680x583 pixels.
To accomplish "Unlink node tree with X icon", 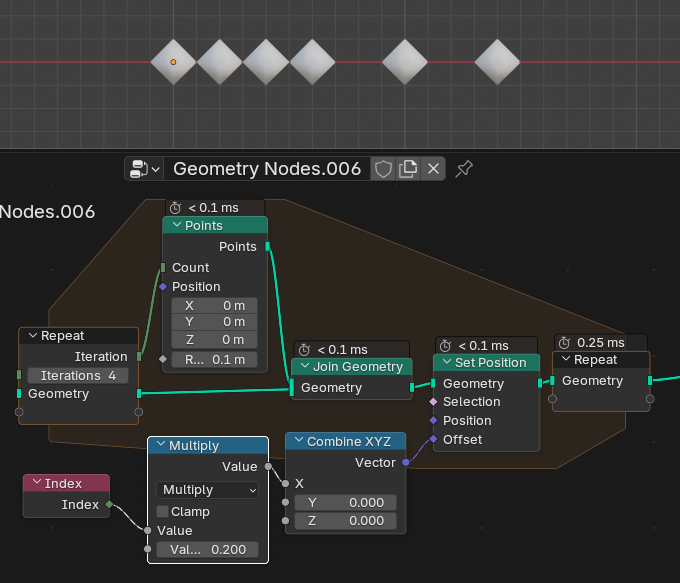I will [433, 169].
